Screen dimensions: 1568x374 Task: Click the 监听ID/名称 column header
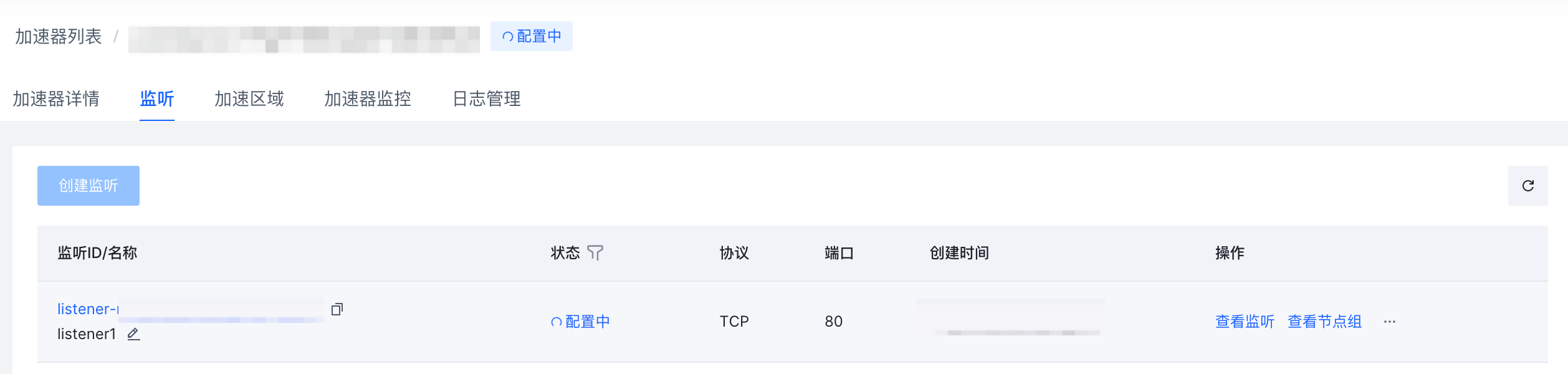tap(97, 252)
